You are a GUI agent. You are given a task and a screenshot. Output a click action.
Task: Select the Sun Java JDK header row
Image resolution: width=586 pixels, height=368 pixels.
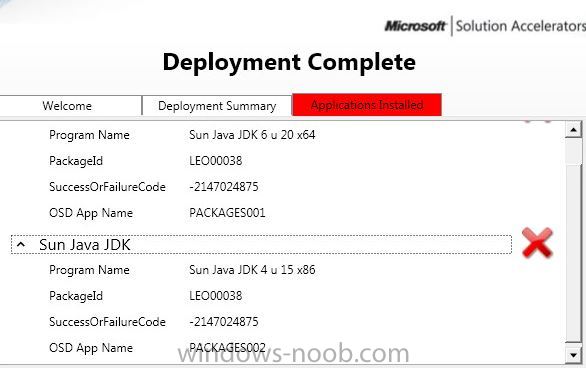261,245
